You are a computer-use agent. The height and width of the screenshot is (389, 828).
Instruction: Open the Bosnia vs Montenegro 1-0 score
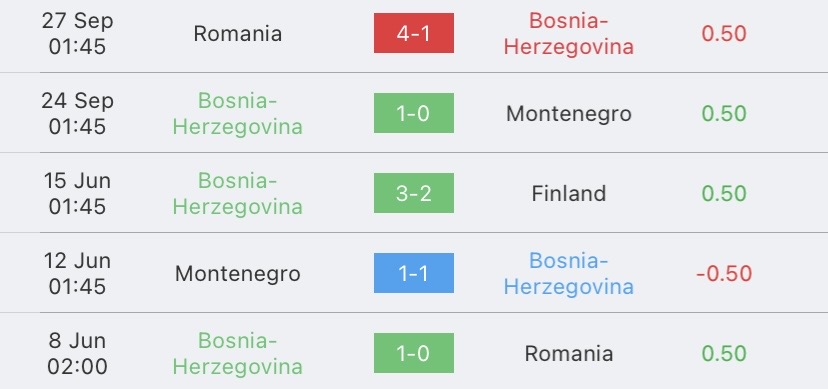413,113
